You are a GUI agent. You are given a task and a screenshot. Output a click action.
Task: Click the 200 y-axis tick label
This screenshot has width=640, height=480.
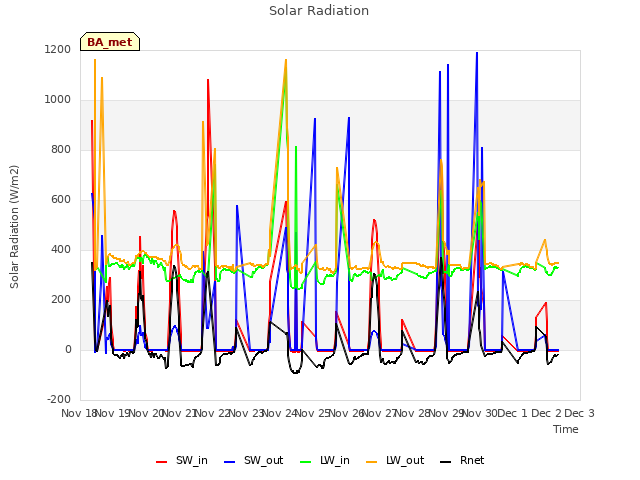tap(61, 300)
